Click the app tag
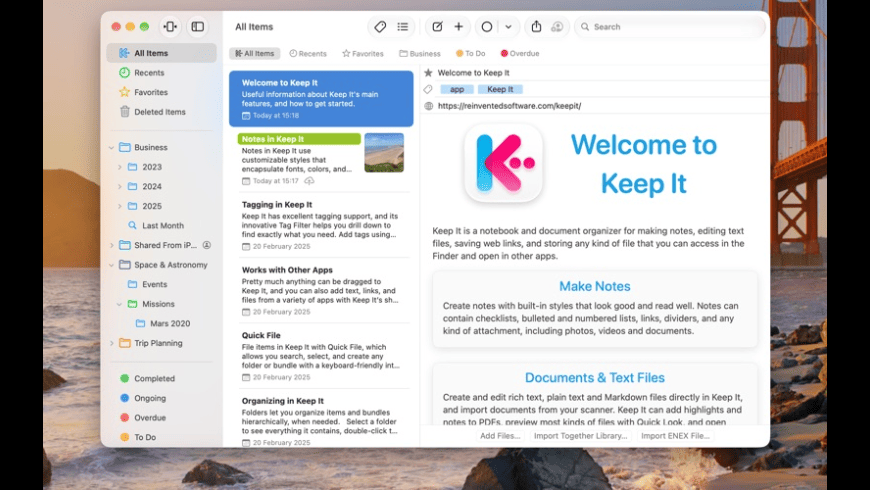The height and width of the screenshot is (490, 870). coord(457,89)
